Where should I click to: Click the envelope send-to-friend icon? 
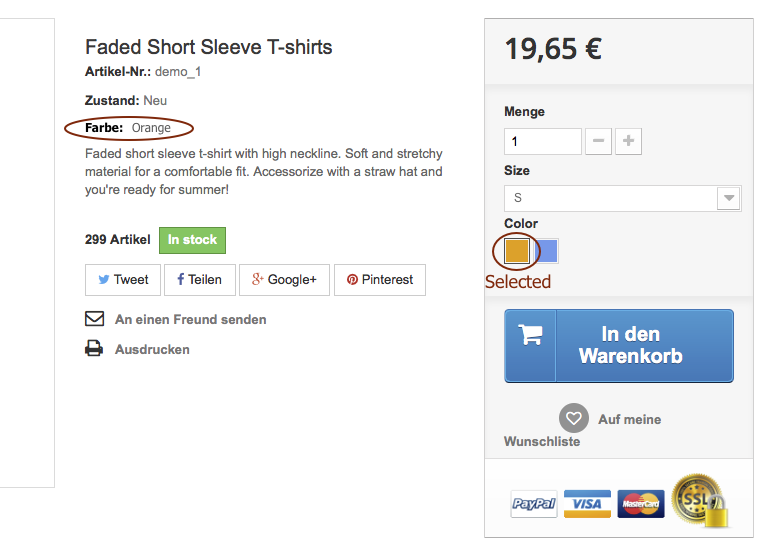point(94,319)
